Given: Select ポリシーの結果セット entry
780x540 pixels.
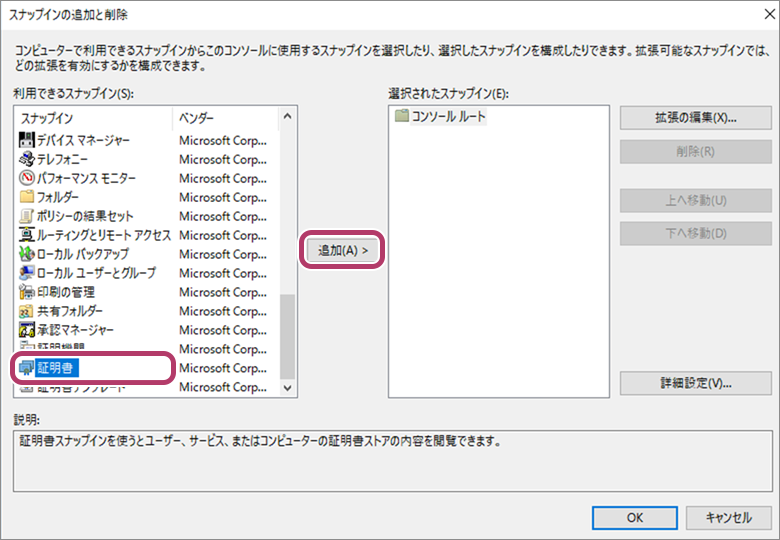Looking at the screenshot, I should (x=85, y=216).
